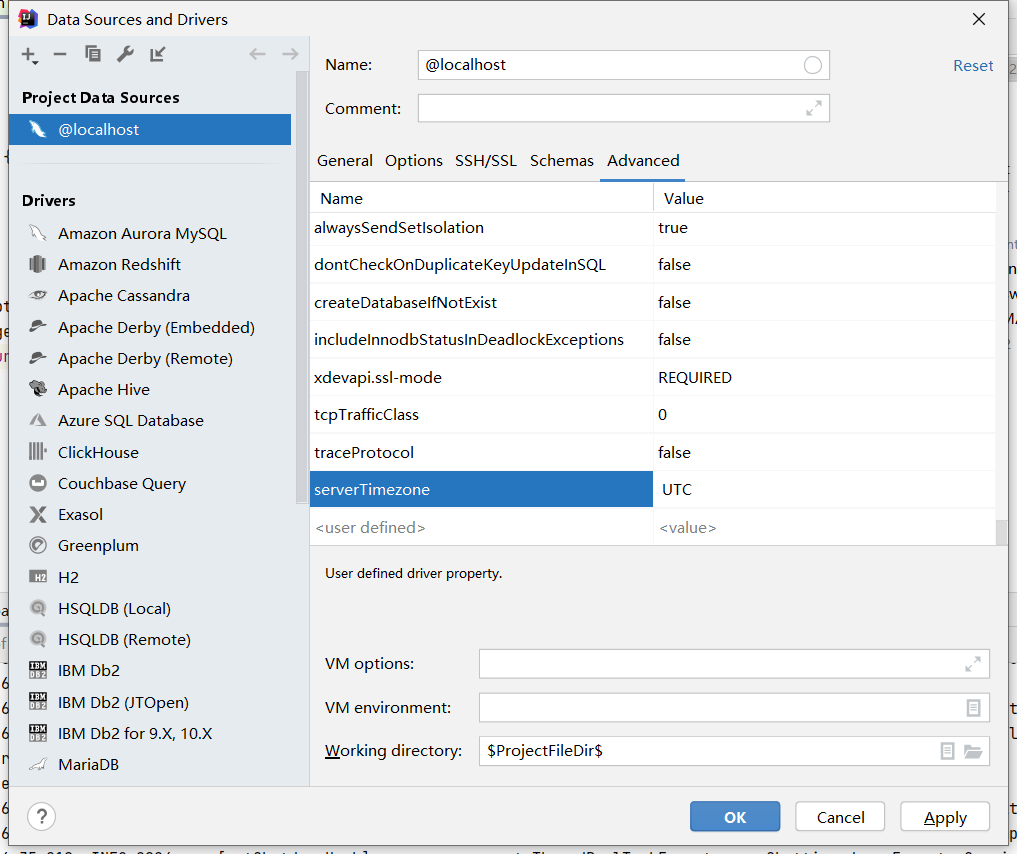
Task: Click the properties table vertical scrollbar
Action: 1001,530
